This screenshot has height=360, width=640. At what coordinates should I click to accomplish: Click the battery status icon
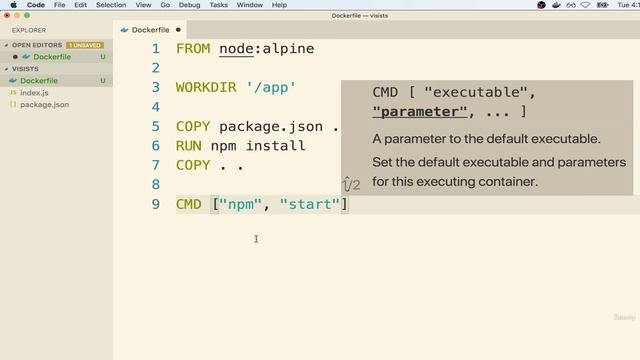602,5
